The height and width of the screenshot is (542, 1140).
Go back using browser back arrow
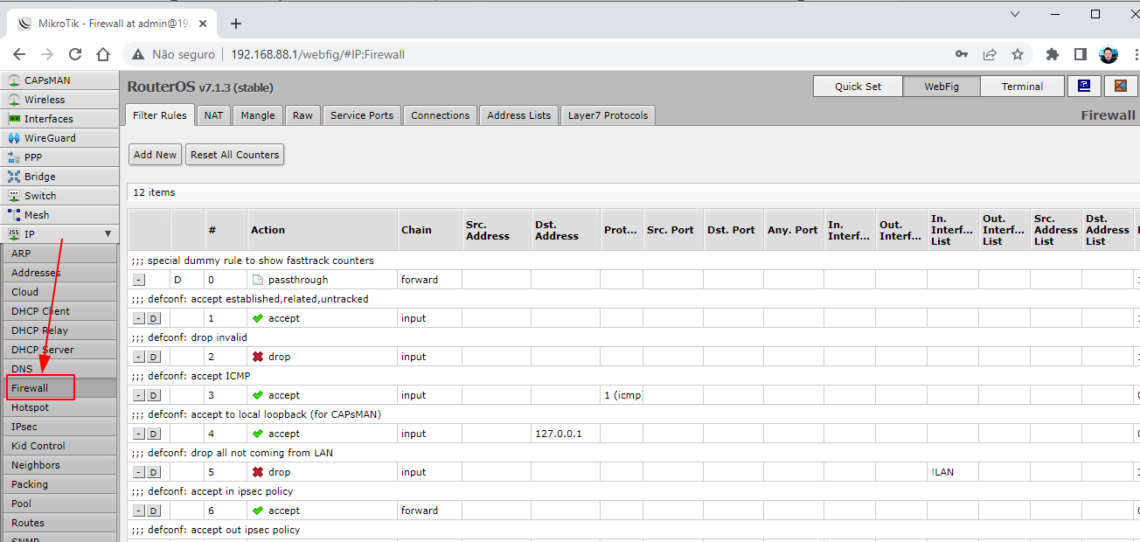click(x=20, y=54)
